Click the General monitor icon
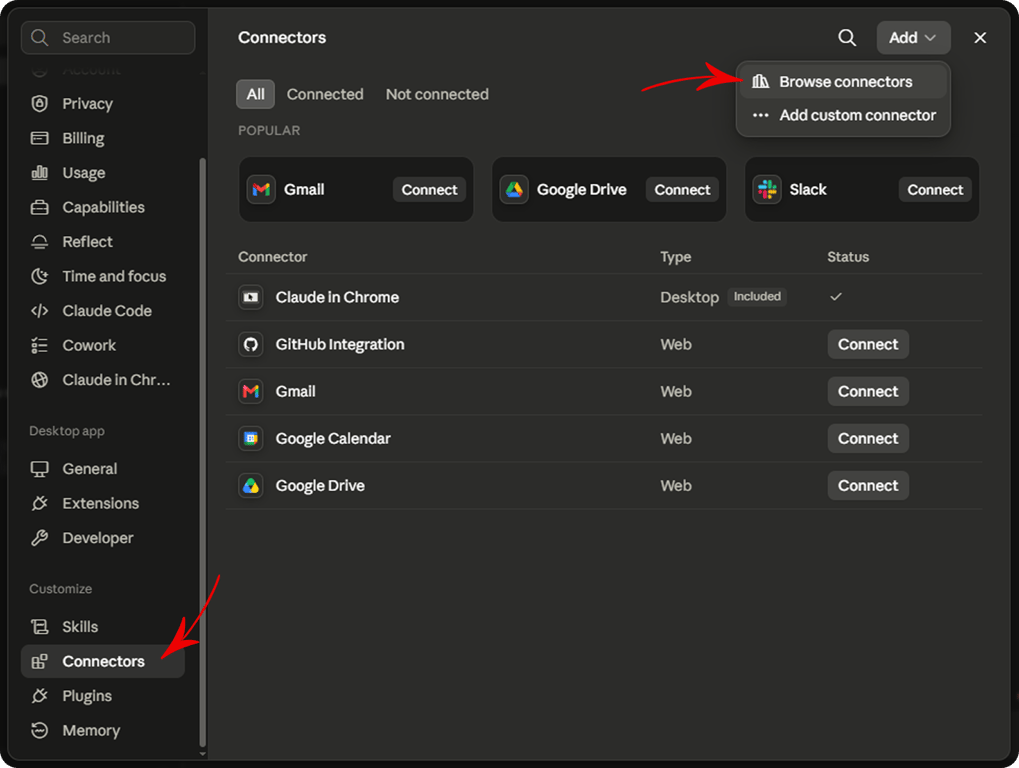This screenshot has width=1019, height=768. click(x=40, y=468)
